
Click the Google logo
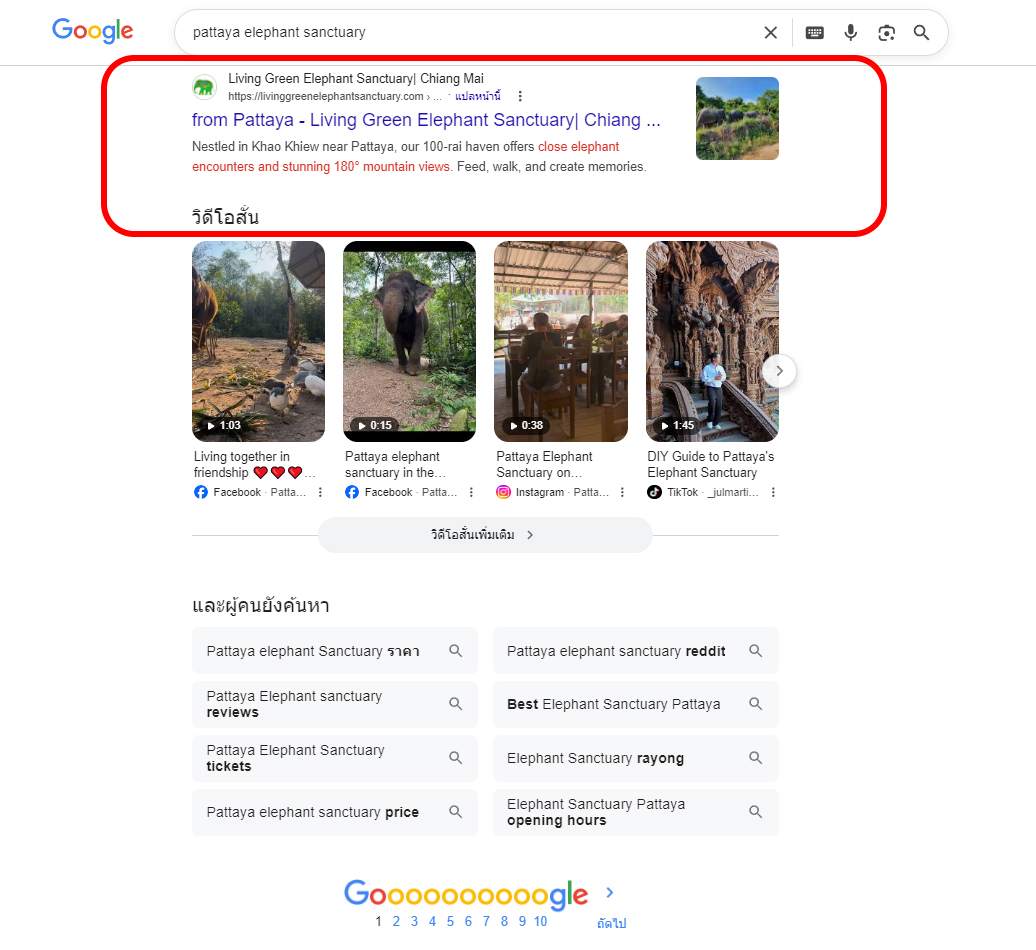92,31
